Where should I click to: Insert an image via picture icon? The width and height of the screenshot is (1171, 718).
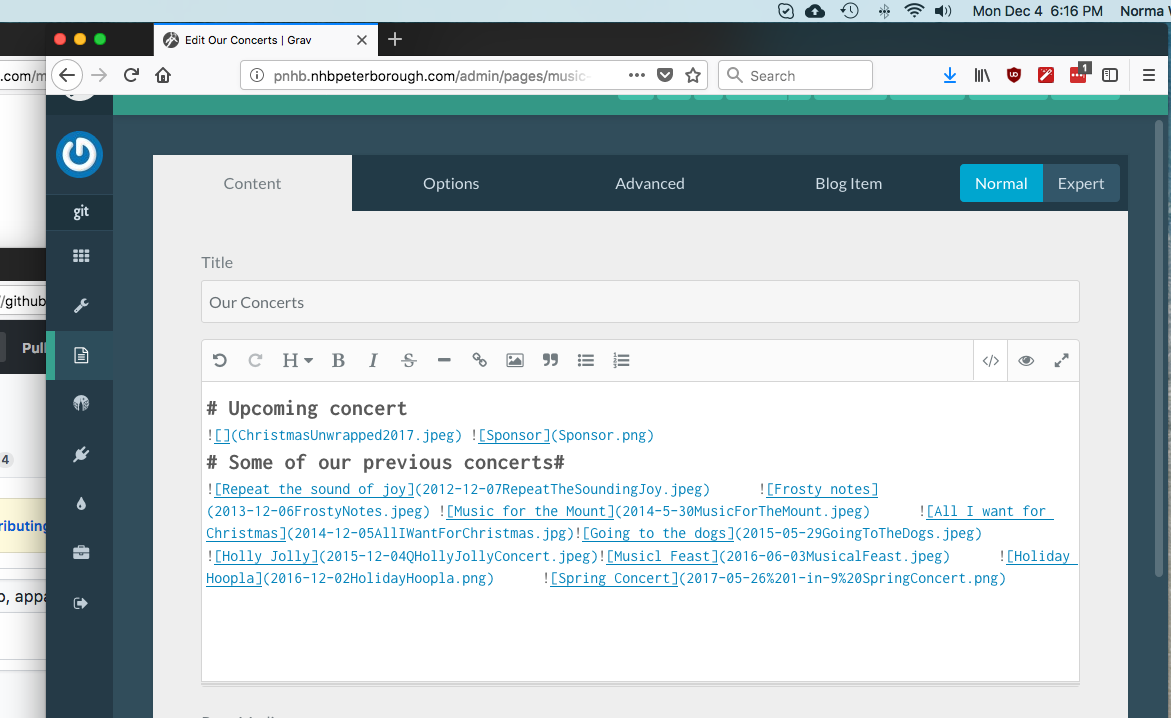pyautogui.click(x=515, y=361)
